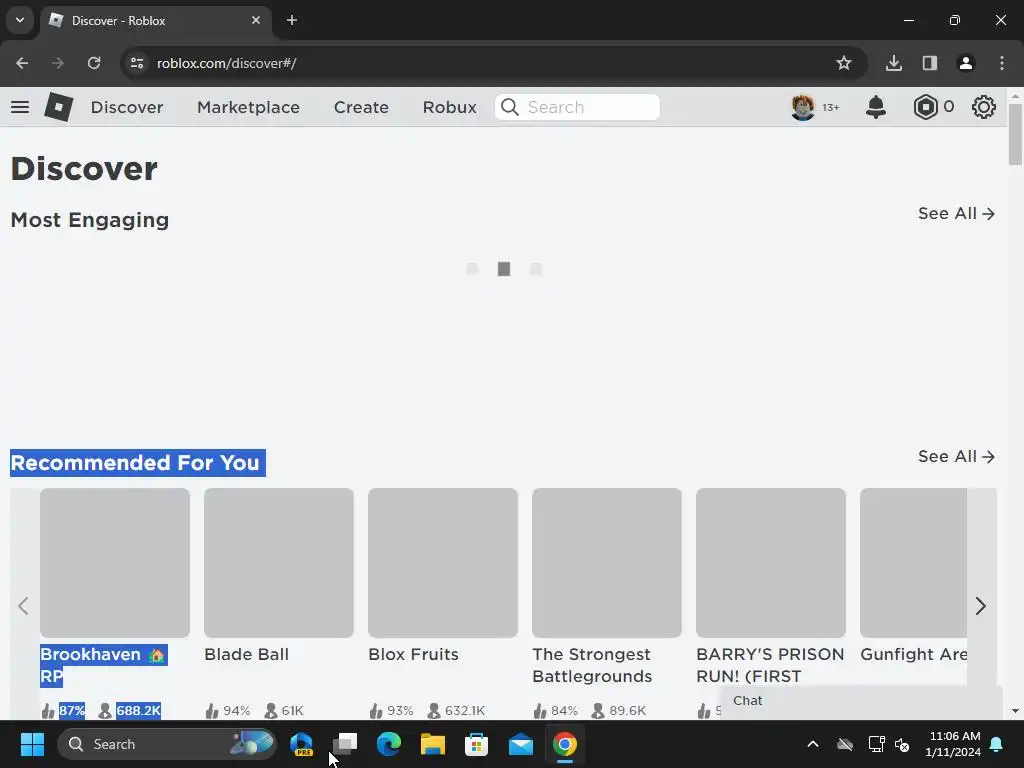Viewport: 1024px width, 768px height.
Task: Open File Explorer from taskbar
Action: pos(432,744)
